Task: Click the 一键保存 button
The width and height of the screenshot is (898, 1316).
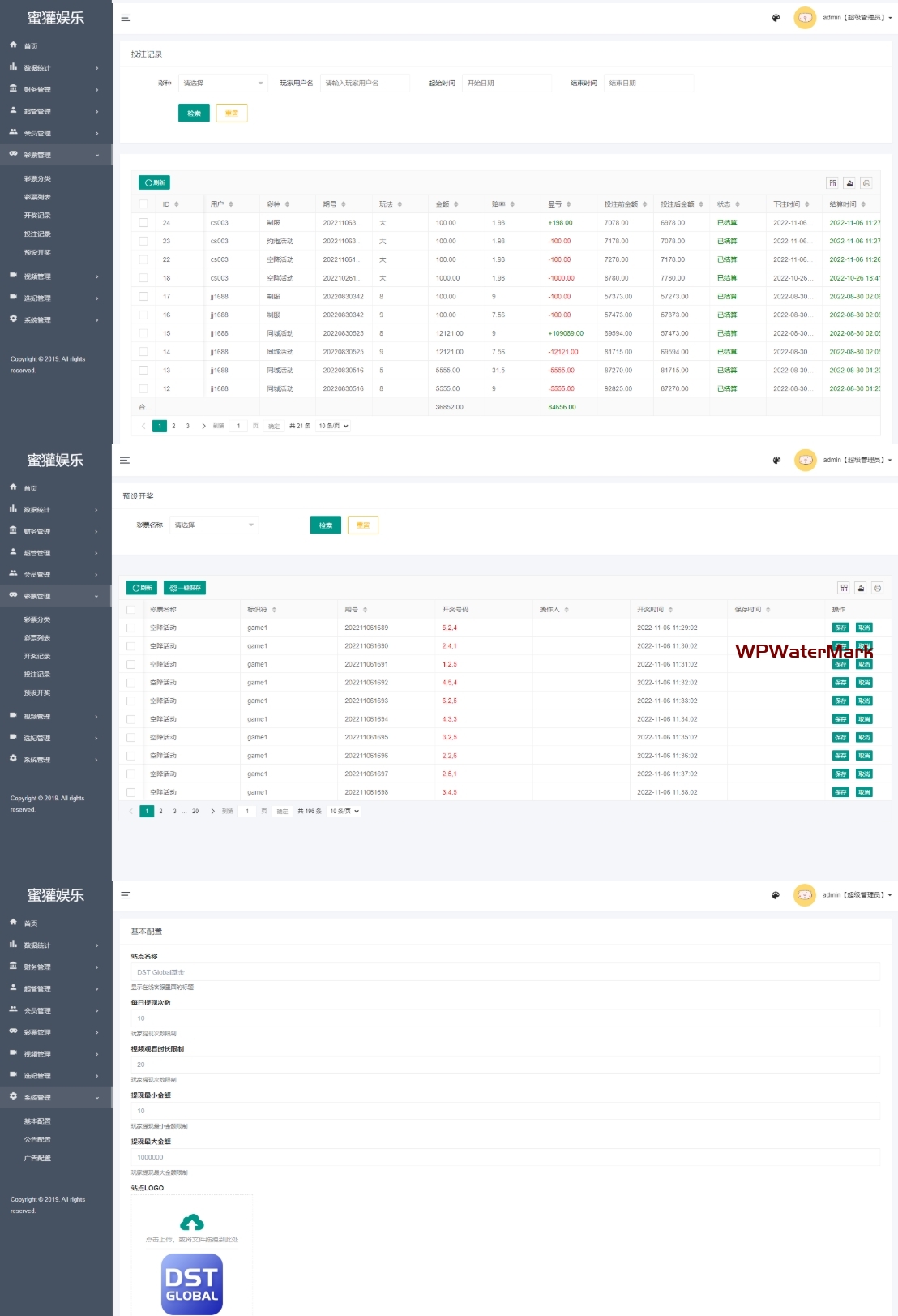Action: point(185,588)
